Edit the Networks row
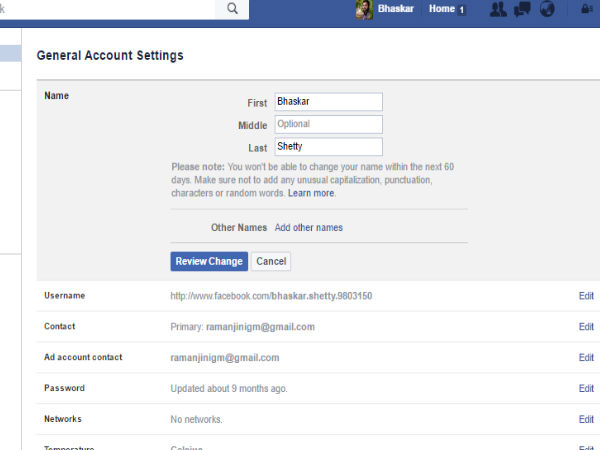 point(586,419)
